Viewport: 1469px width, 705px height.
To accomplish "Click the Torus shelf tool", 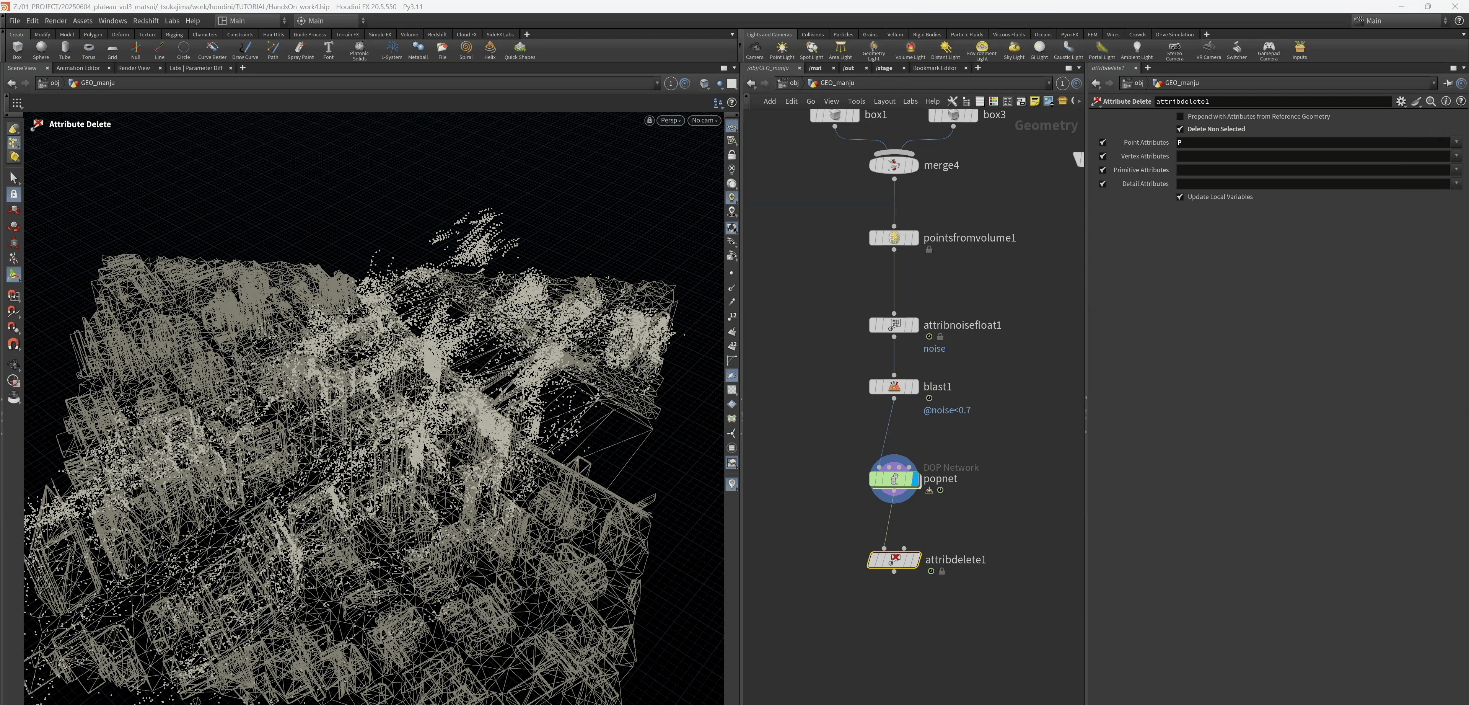I will (88, 48).
